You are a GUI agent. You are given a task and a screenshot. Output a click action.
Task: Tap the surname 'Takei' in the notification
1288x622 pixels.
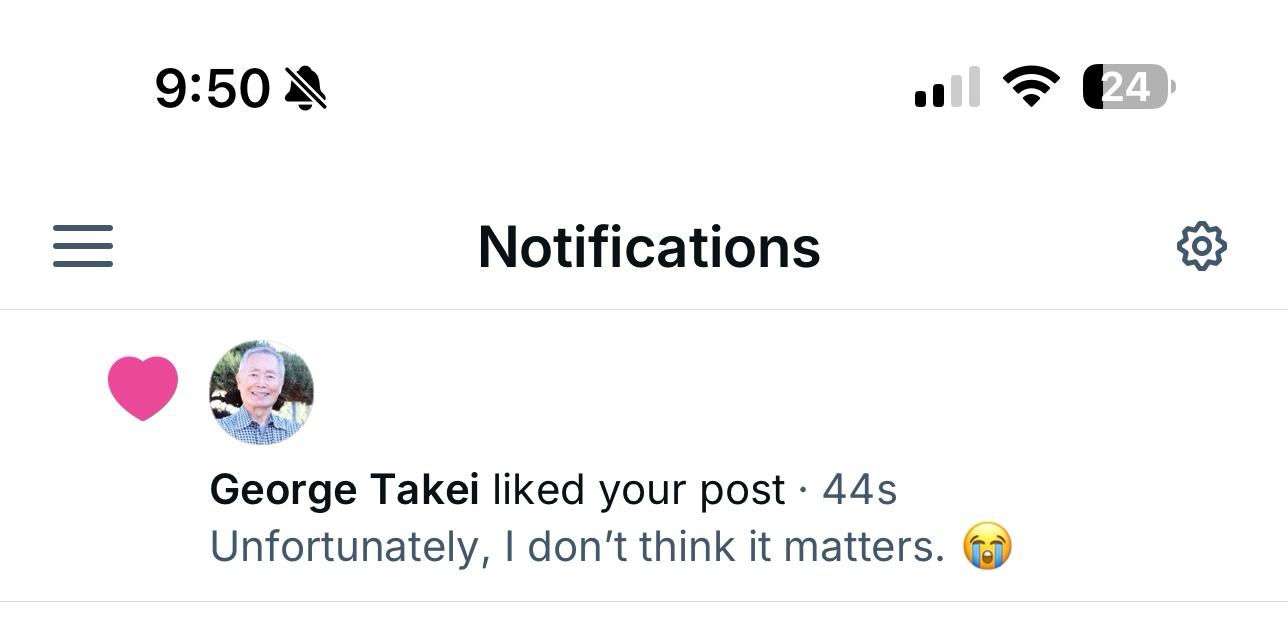point(425,490)
